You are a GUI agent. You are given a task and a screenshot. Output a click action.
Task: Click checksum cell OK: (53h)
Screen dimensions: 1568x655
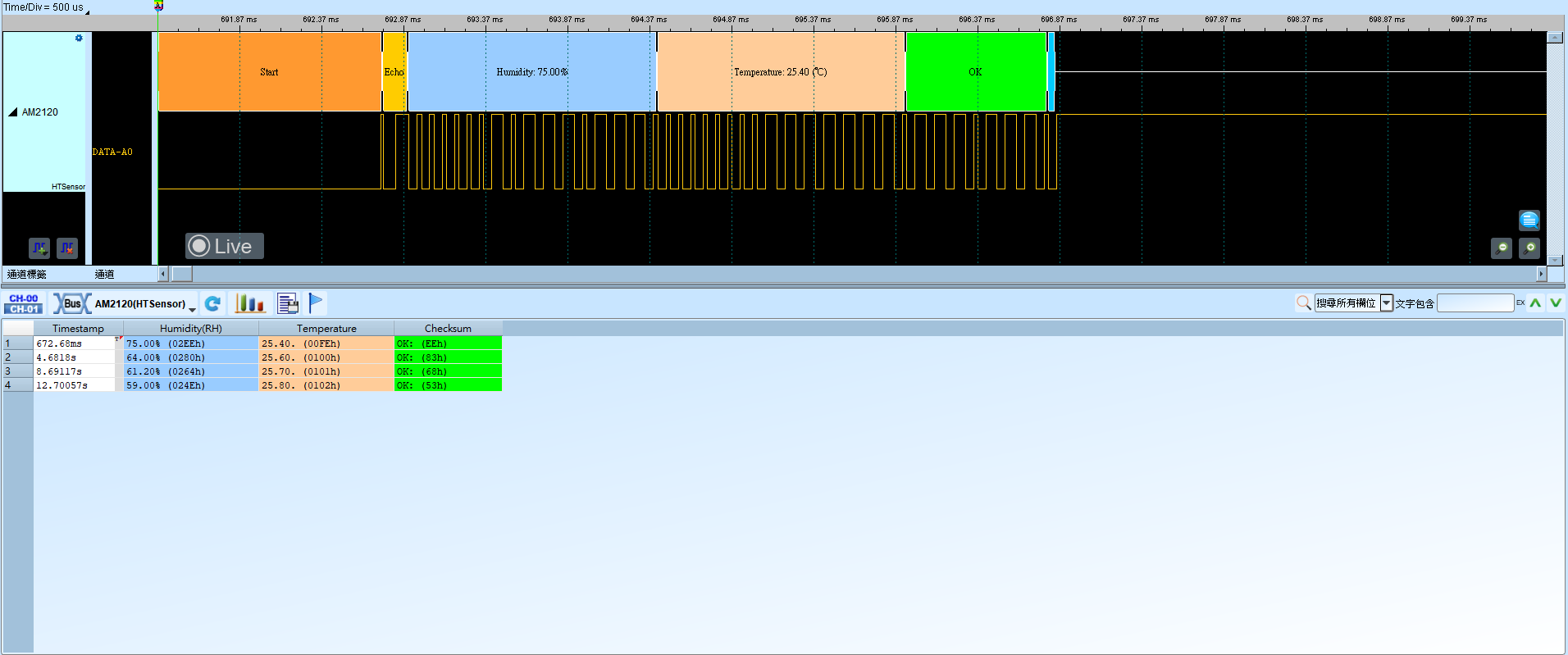tap(448, 385)
